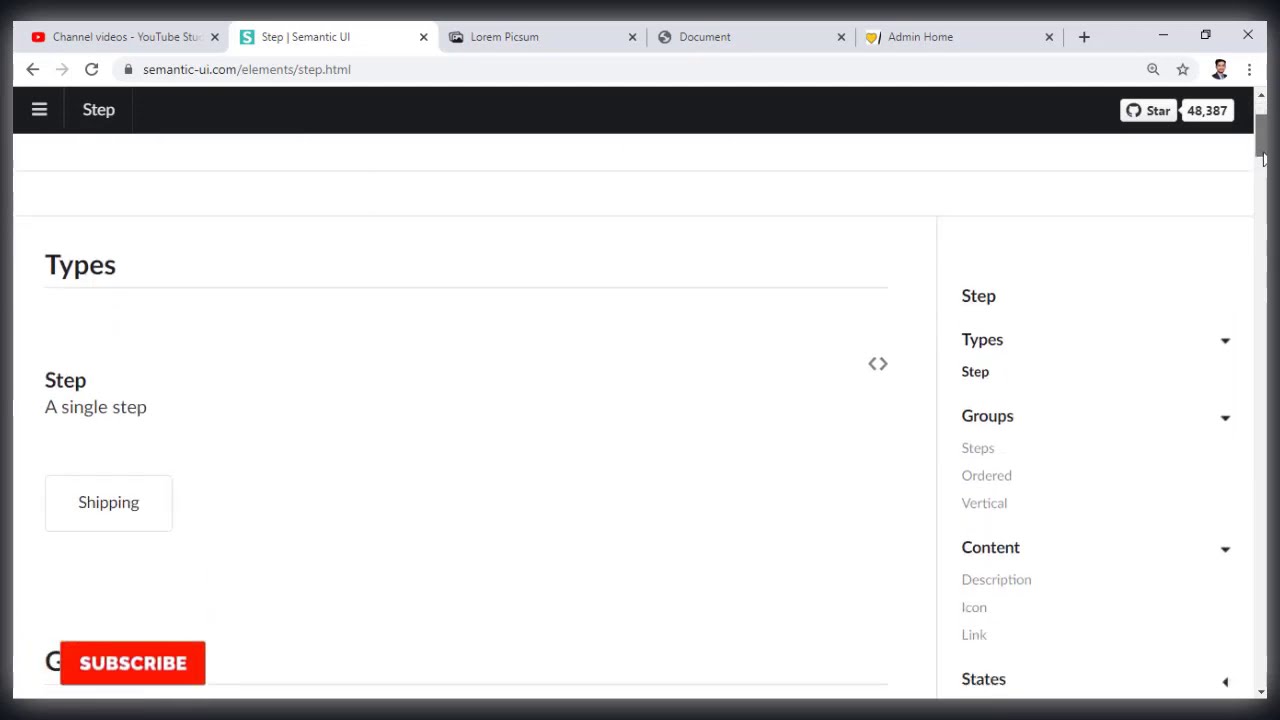Image resolution: width=1280 pixels, height=720 pixels.
Task: Open the Chrome profile avatar
Action: [1219, 70]
